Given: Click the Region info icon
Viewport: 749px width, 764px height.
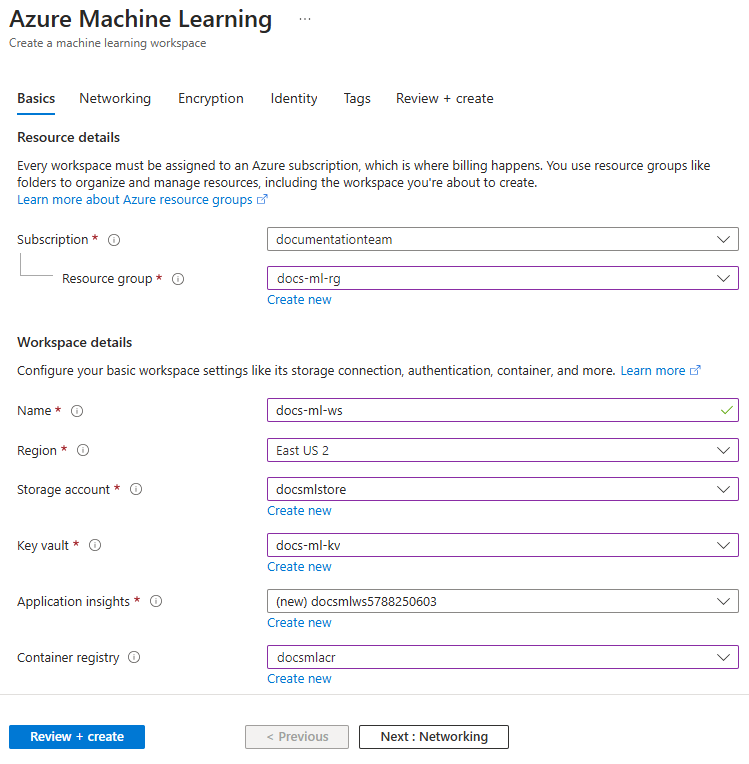Looking at the screenshot, I should (83, 450).
